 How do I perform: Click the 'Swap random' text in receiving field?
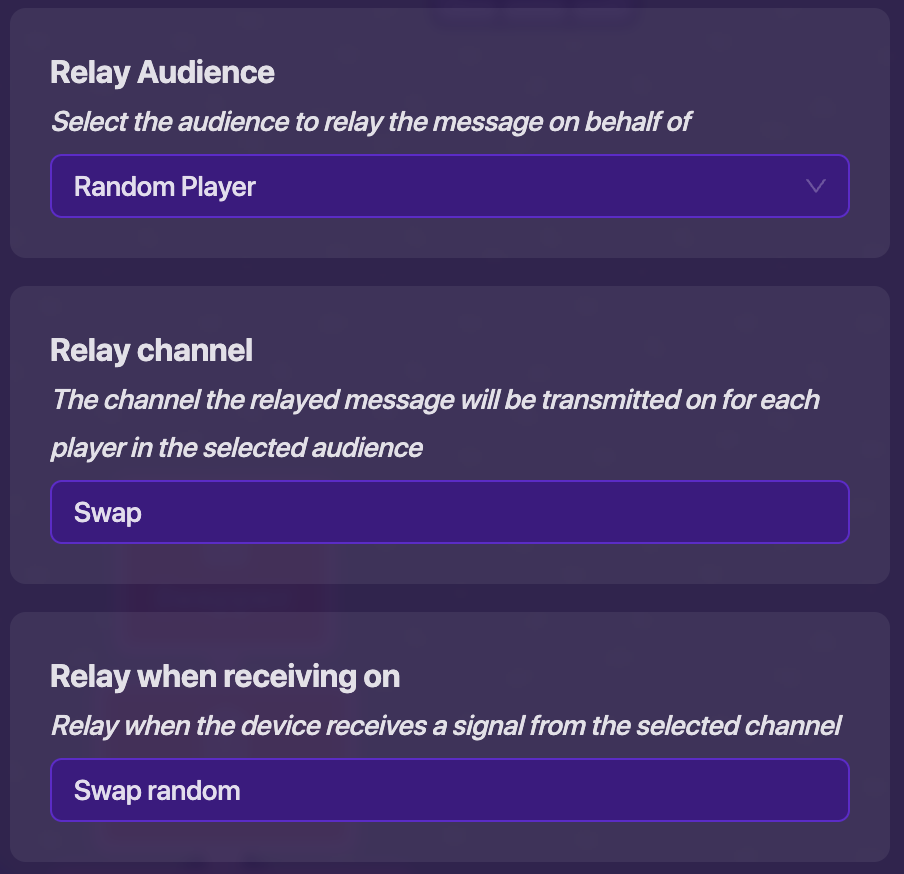point(157,791)
